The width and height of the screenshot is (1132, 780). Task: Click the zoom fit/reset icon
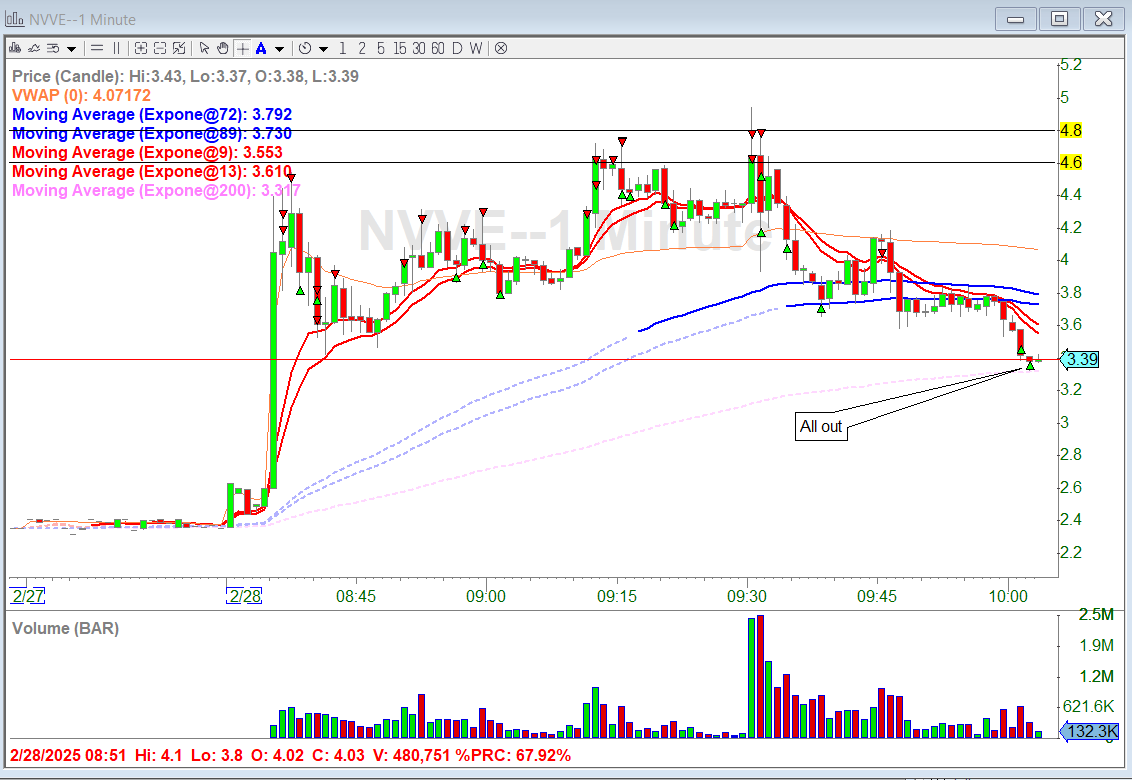tap(179, 48)
